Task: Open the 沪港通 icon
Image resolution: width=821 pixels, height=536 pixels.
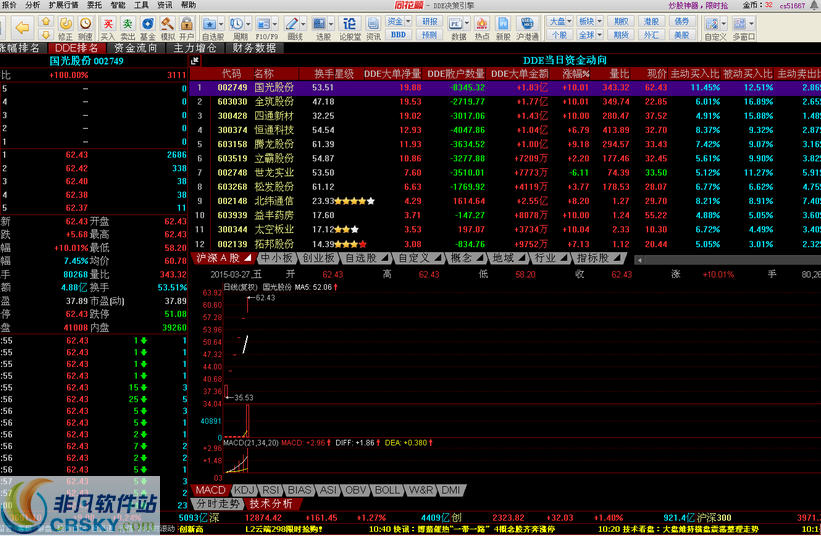Action: tap(527, 24)
